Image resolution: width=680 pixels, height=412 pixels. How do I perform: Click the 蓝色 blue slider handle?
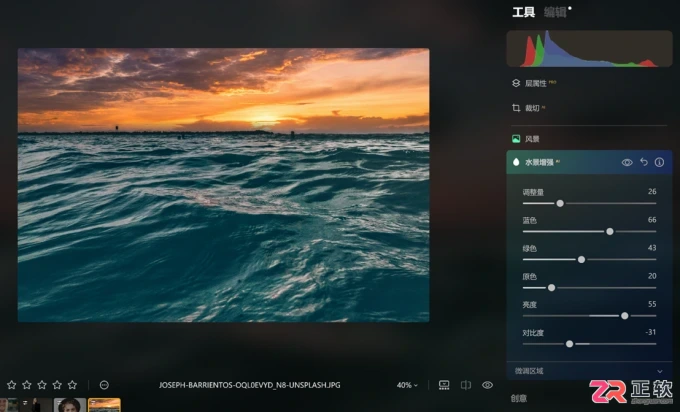610,232
